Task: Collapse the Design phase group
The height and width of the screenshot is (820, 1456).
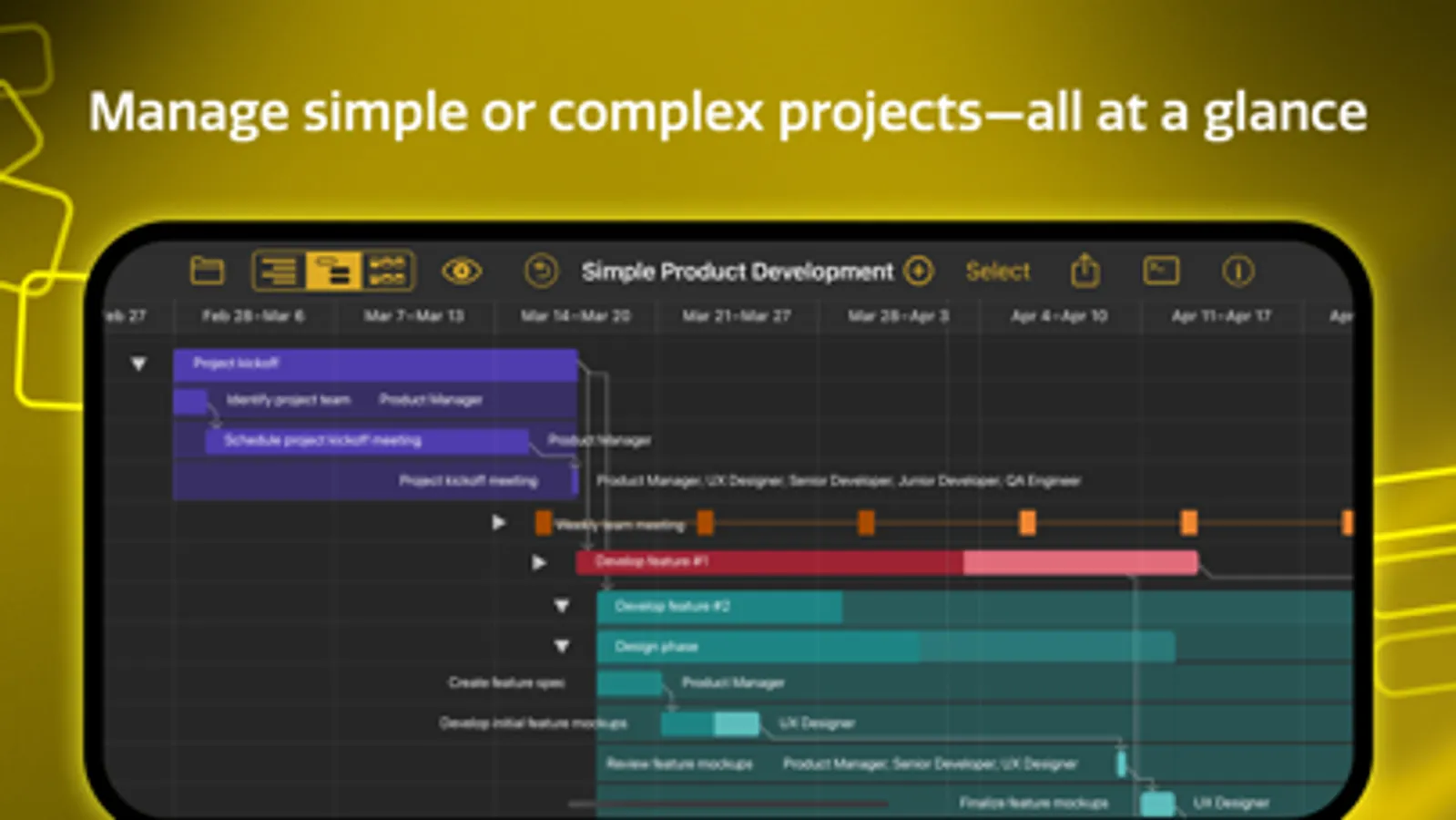Action: point(562,646)
